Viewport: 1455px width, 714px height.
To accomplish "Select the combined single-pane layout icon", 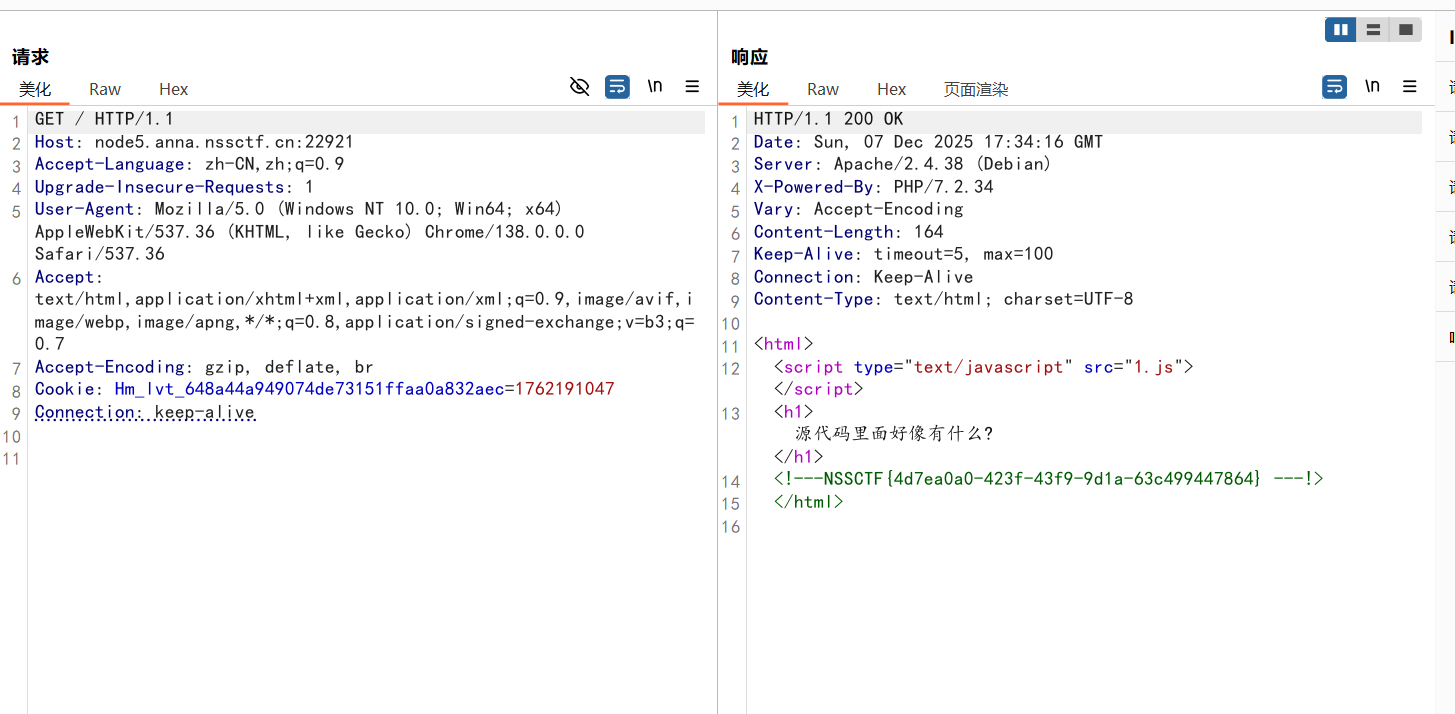I will pyautogui.click(x=1405, y=30).
